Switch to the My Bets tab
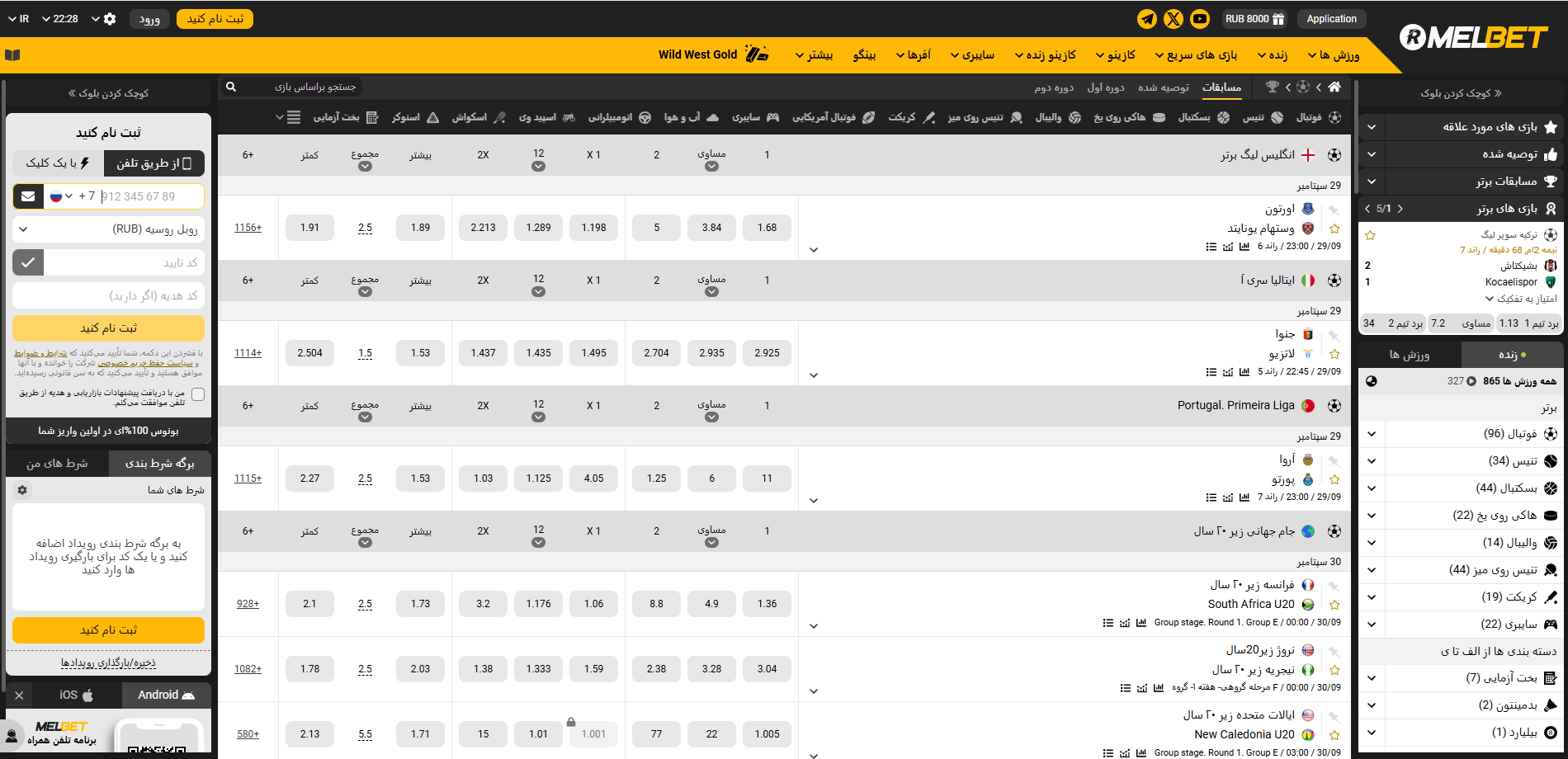Image resolution: width=1568 pixels, height=759 pixels. click(57, 464)
